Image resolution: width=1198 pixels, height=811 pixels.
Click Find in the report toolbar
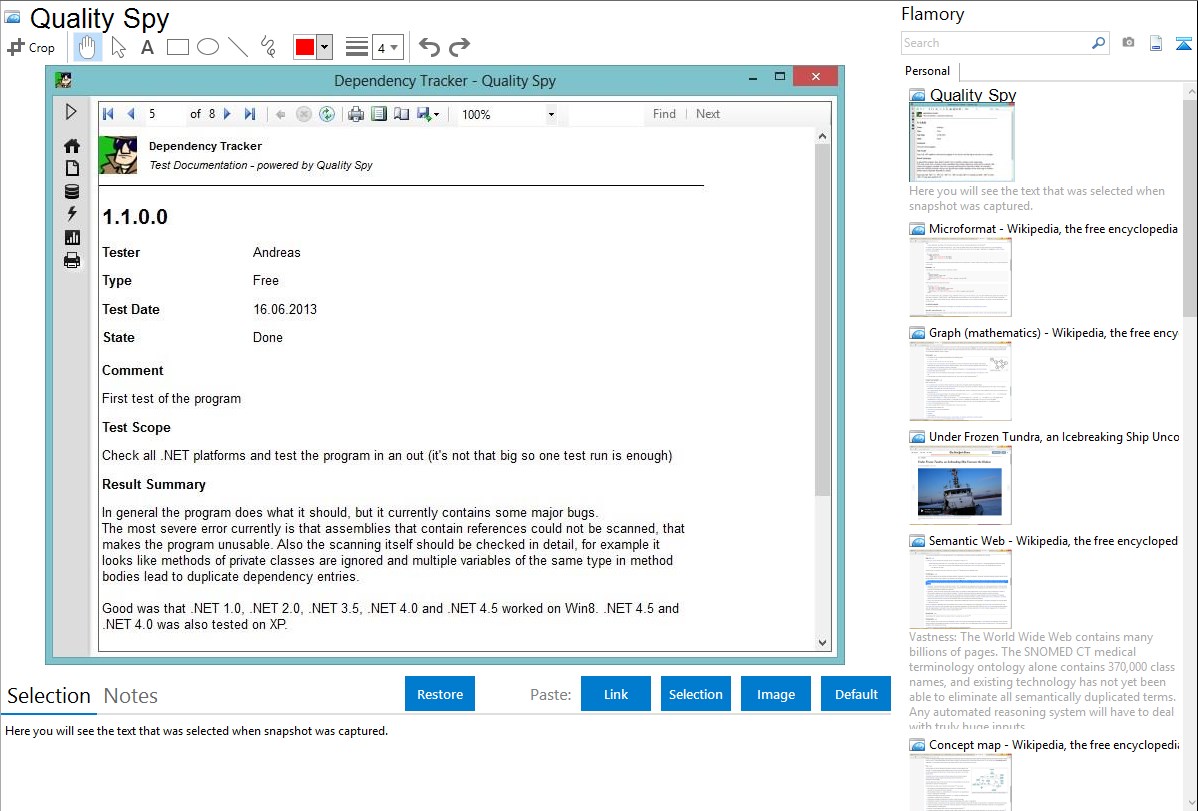point(664,114)
